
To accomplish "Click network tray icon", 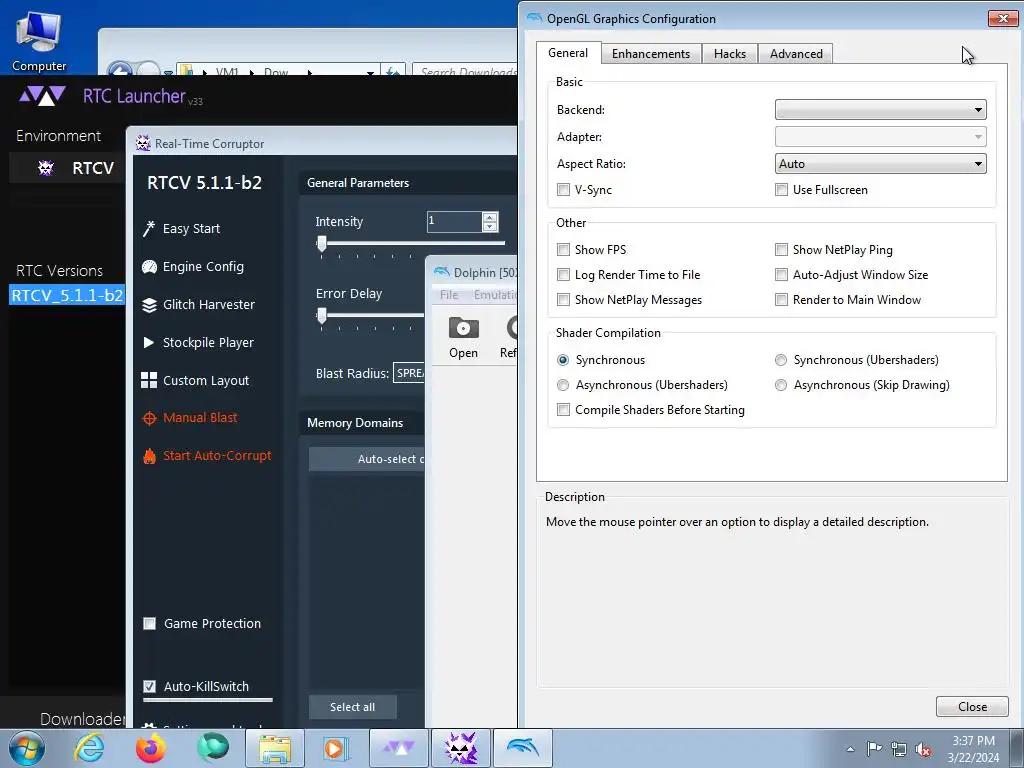I will [899, 749].
